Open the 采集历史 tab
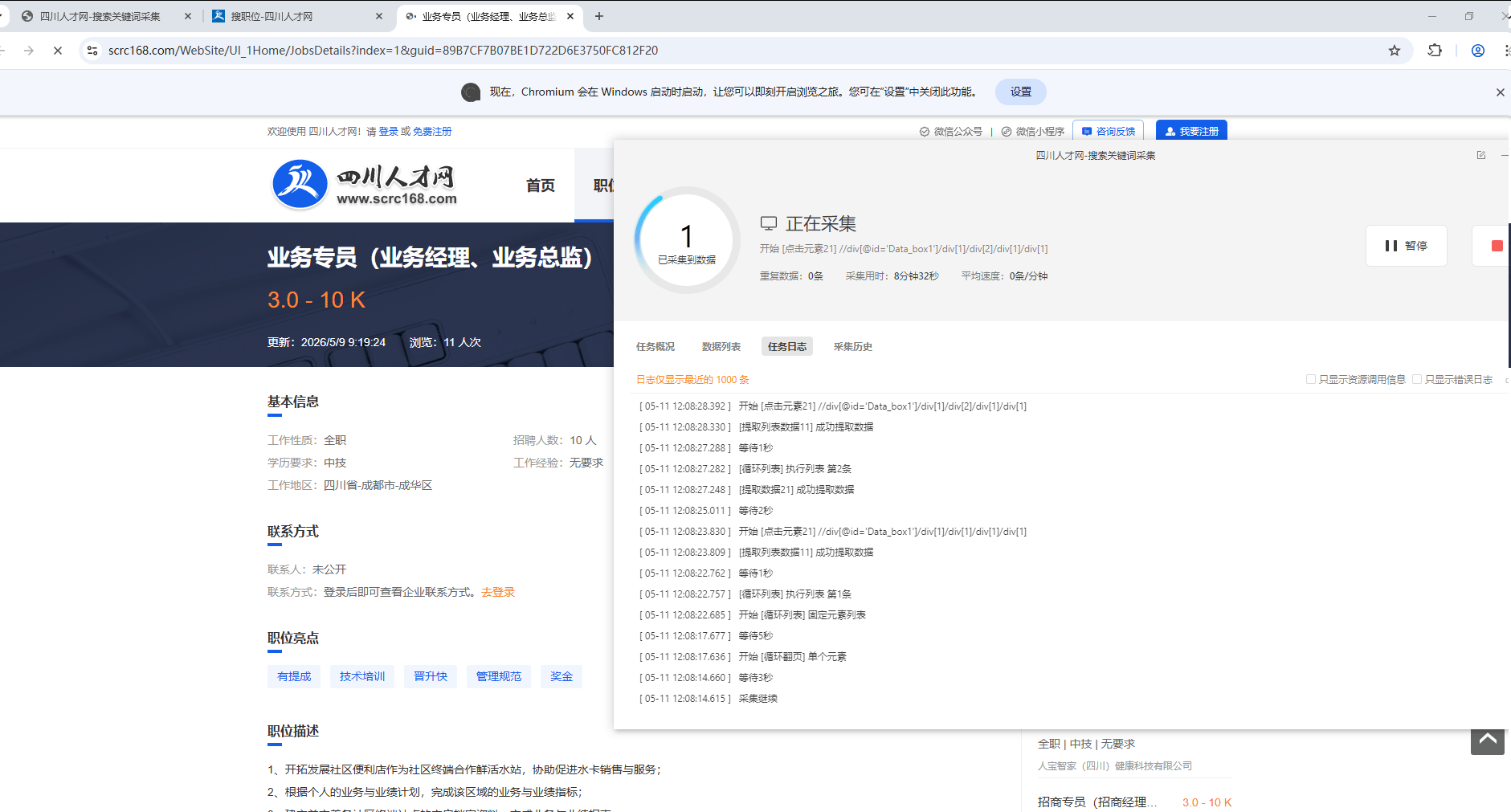1511x812 pixels. tap(853, 347)
